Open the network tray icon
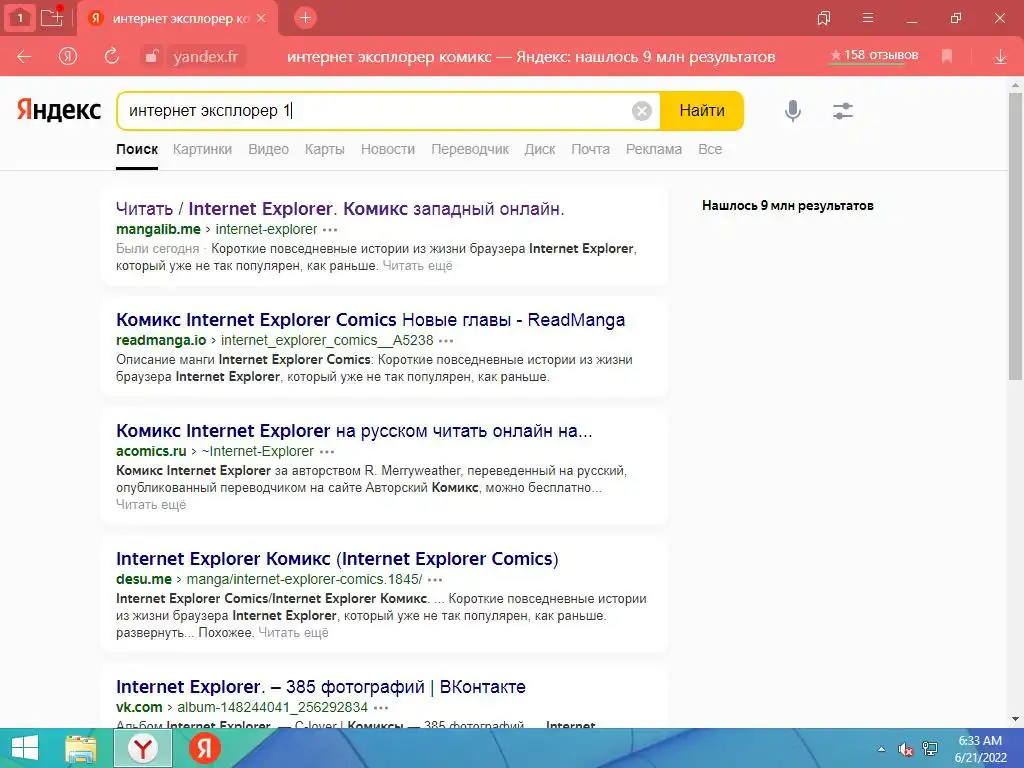The image size is (1024, 768). tap(930, 749)
